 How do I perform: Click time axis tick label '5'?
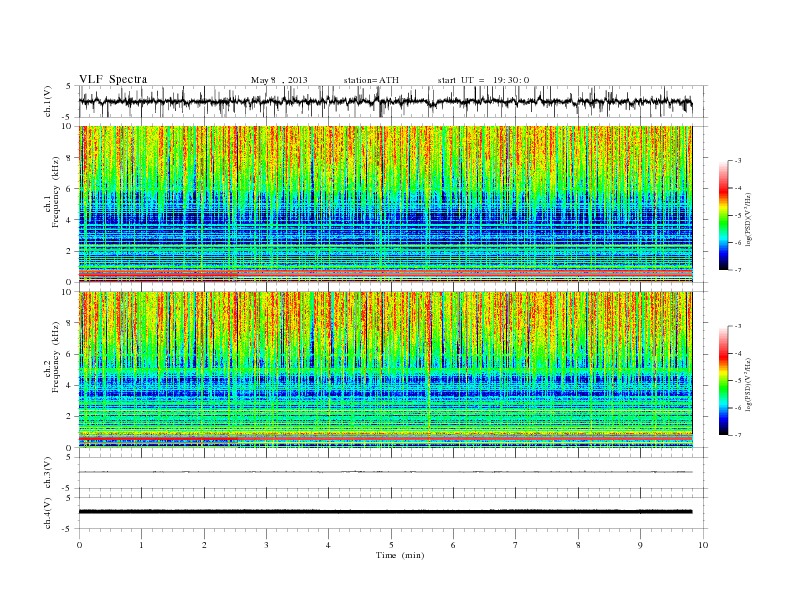(x=391, y=545)
